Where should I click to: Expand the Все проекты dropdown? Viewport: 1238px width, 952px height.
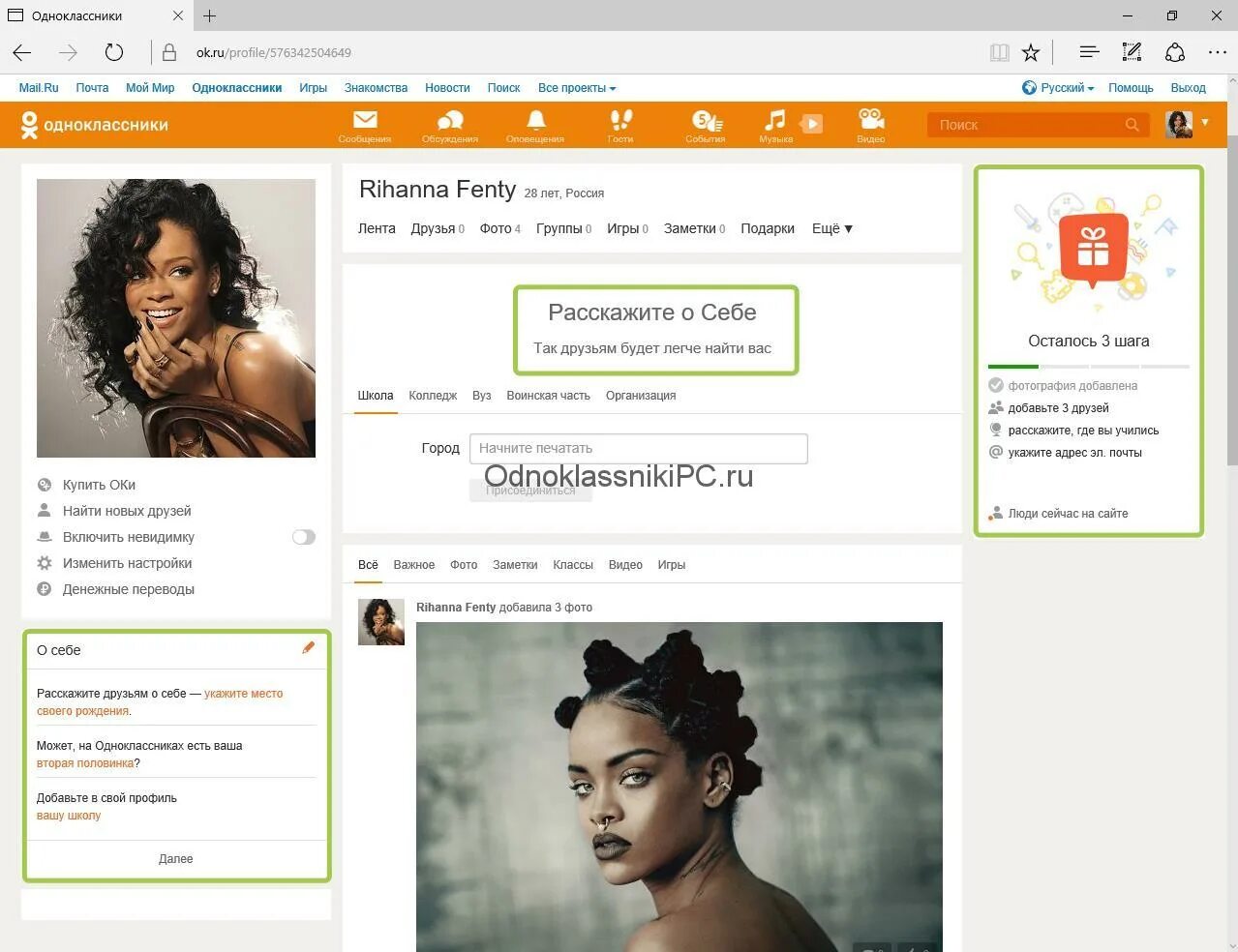pos(577,88)
